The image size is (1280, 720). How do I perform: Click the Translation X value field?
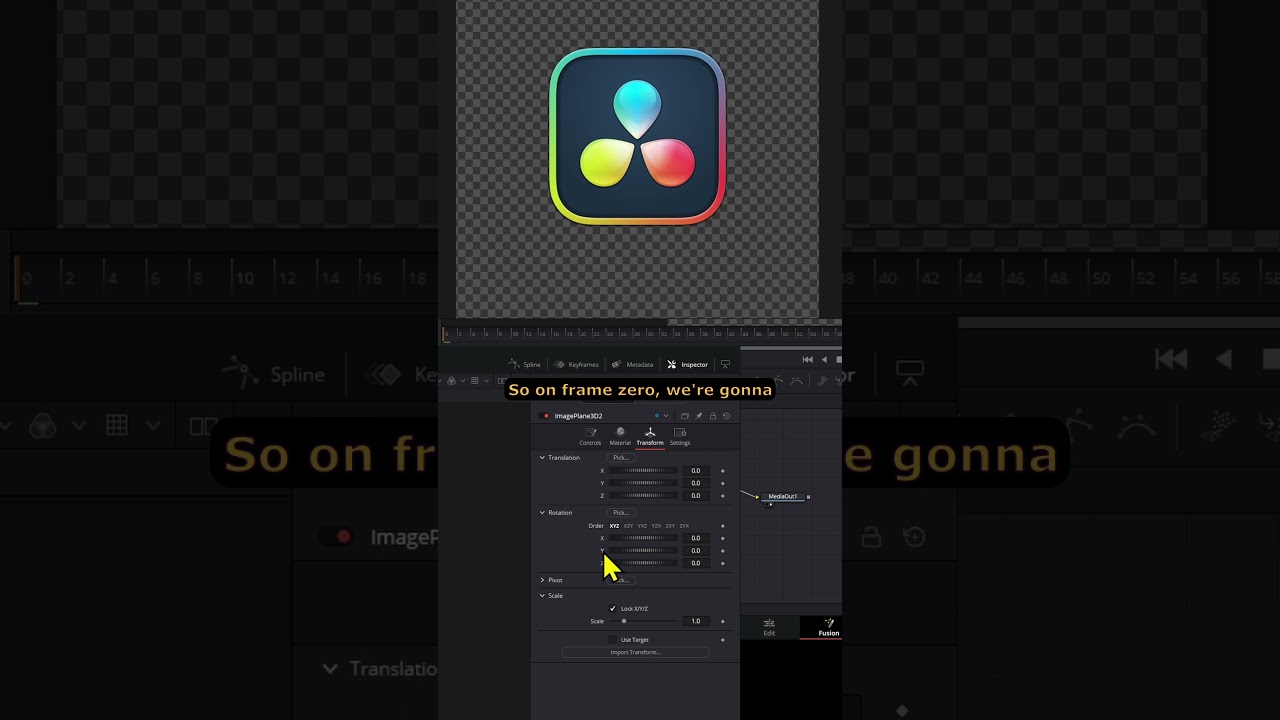696,470
